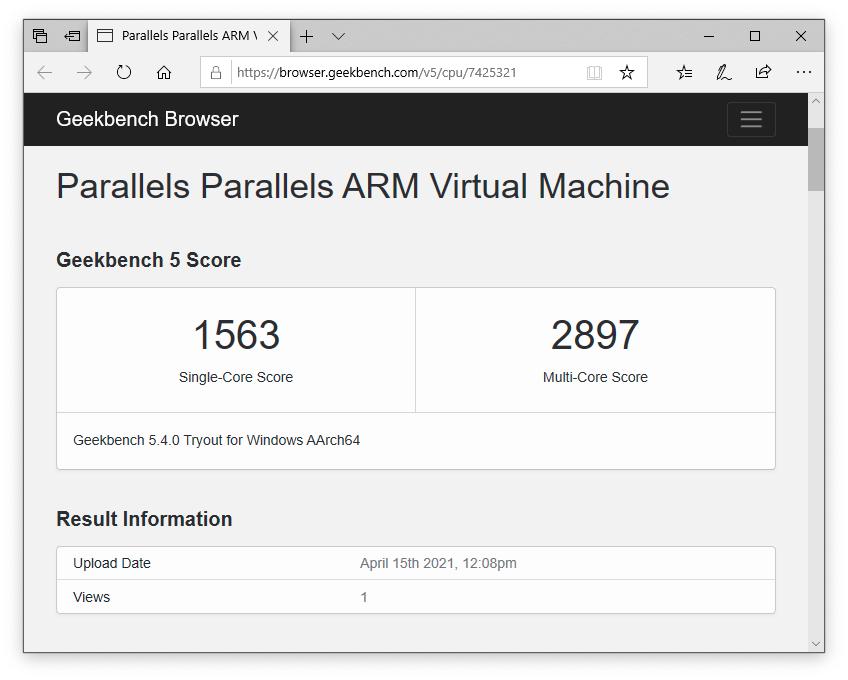Click the Add notes pen icon
Screen dimensions: 848x680
pyautogui.click(x=724, y=72)
